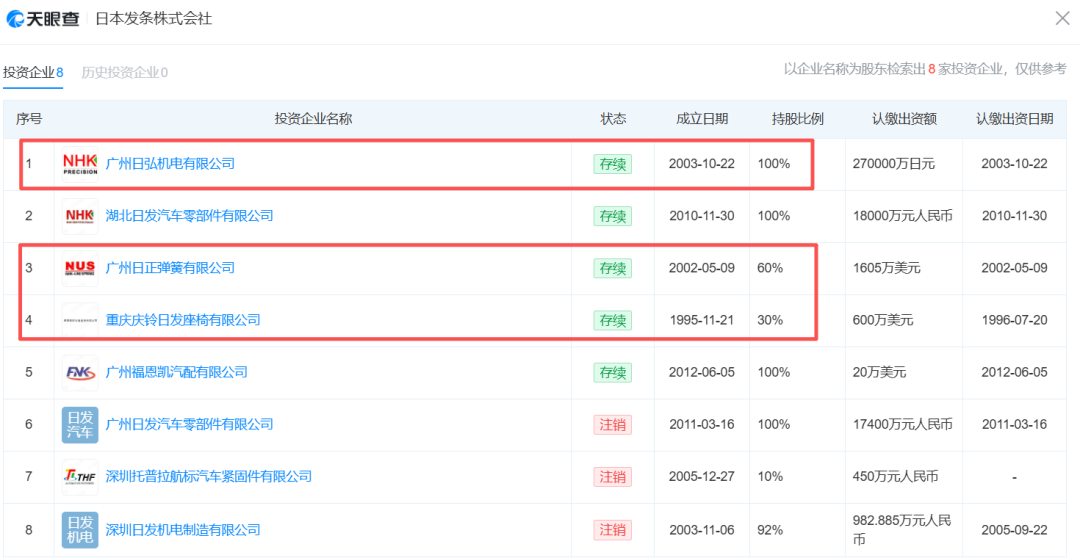Click the 认缴出资日期 column header

[x=1015, y=119]
